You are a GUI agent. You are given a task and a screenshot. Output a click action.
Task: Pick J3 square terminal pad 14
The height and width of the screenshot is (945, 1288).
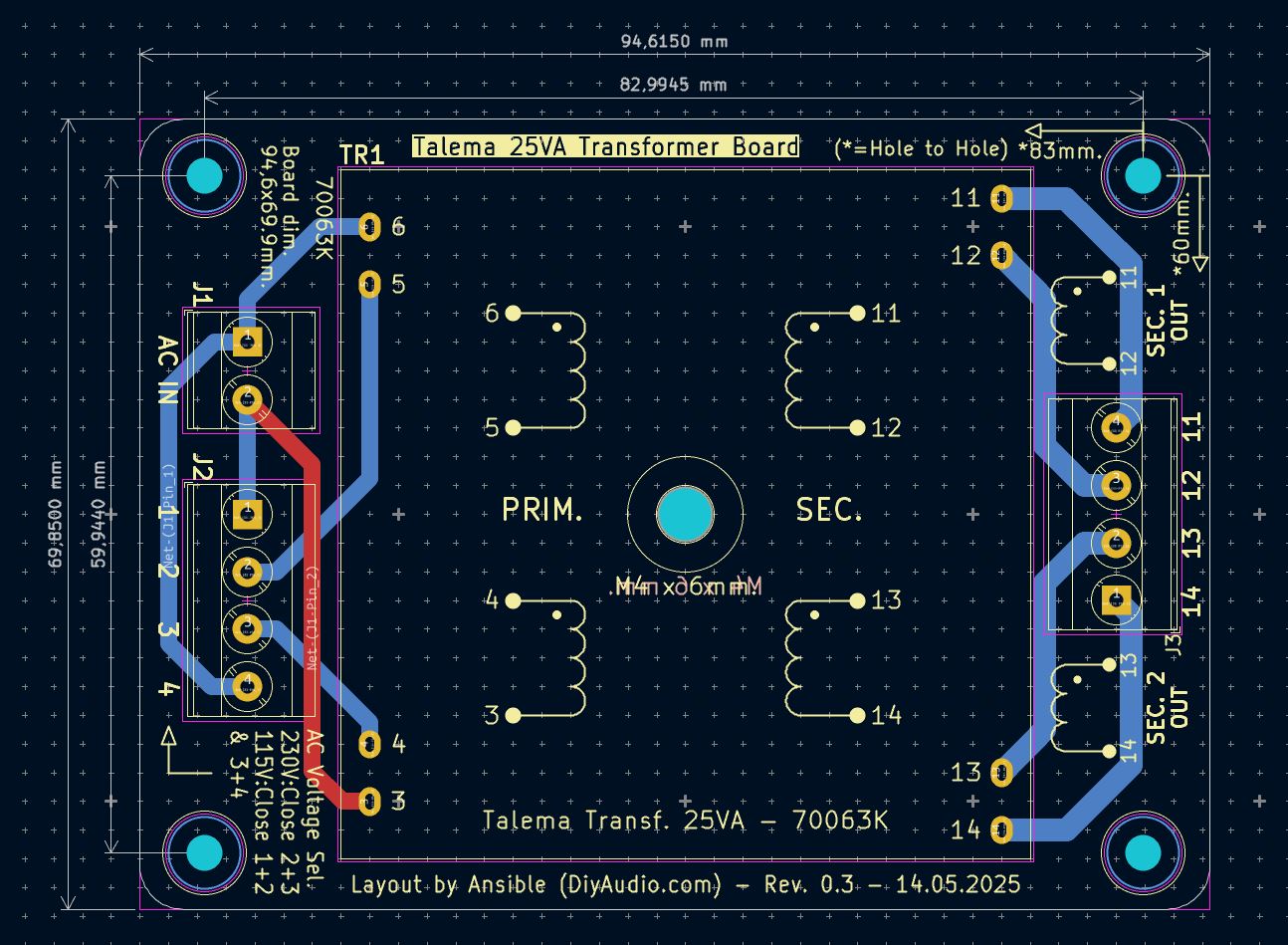click(x=1116, y=599)
